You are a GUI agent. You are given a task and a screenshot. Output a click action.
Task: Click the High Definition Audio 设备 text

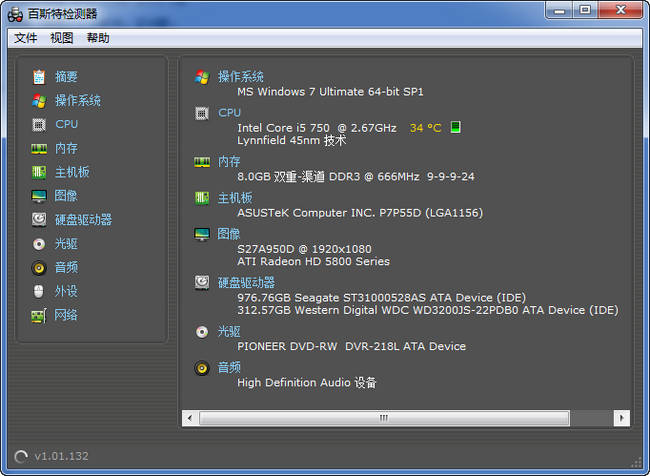pos(307,383)
